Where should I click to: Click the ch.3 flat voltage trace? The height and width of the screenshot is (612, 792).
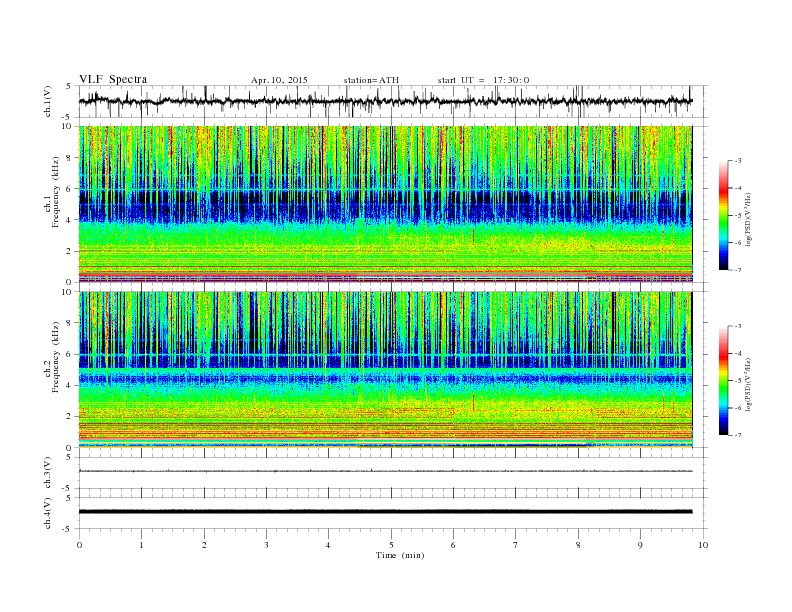pos(385,471)
